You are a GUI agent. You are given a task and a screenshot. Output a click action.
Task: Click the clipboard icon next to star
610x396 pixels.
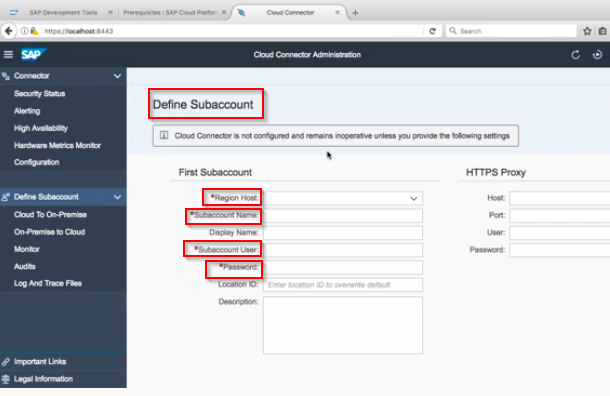(x=602, y=31)
